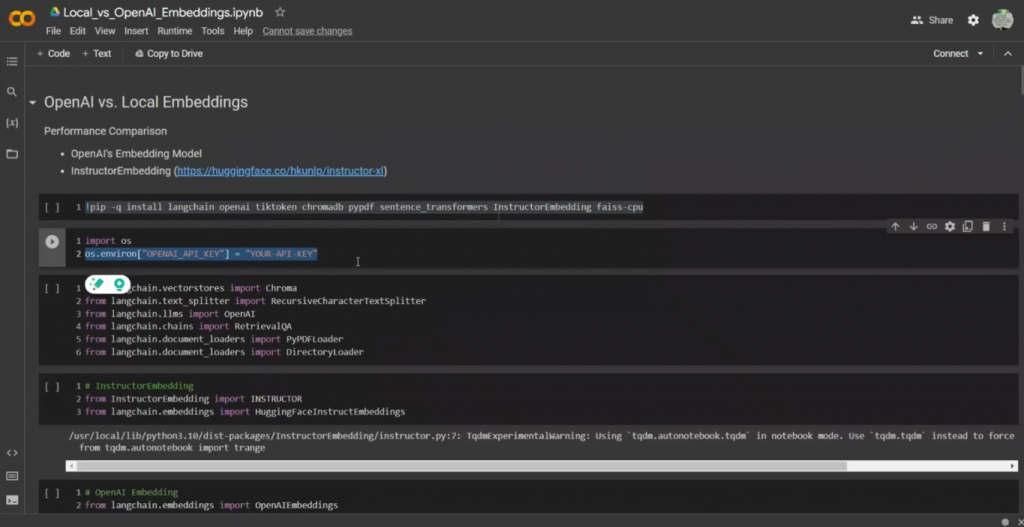This screenshot has width=1024, height=527.
Task: Click 'Performance Comparison' text
Action: pos(105,131)
